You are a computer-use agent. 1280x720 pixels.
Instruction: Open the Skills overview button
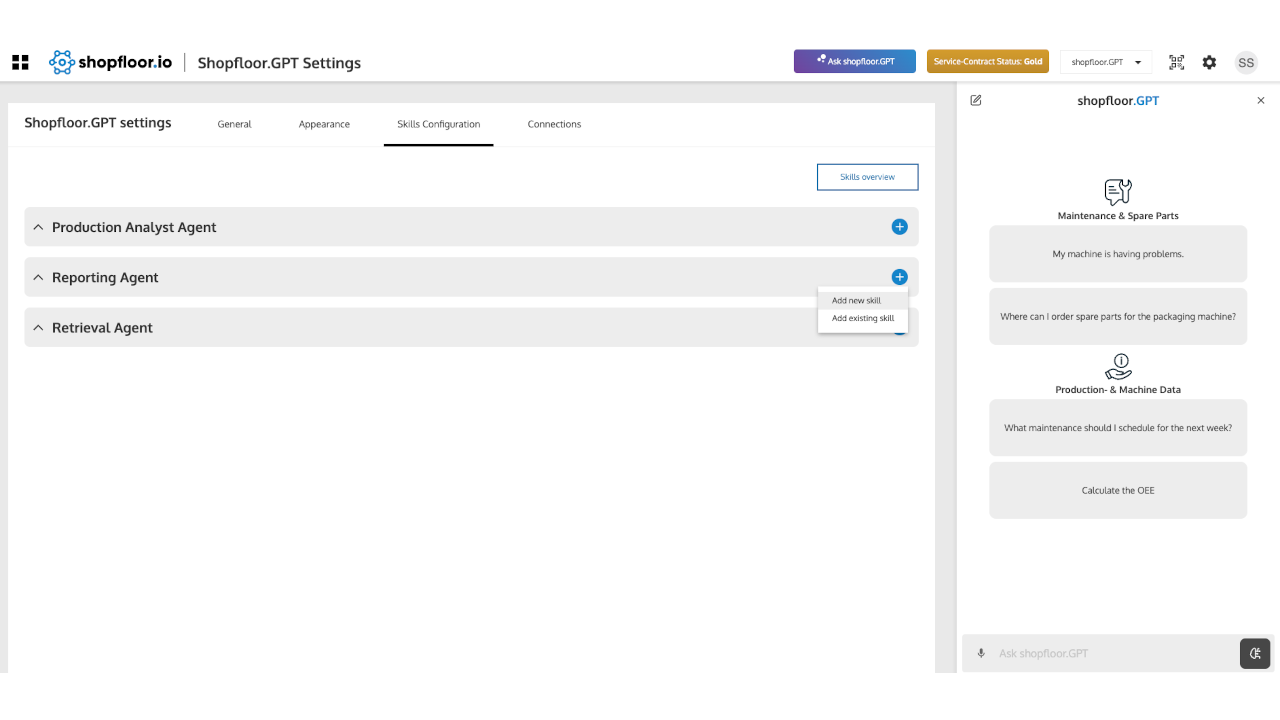867,177
